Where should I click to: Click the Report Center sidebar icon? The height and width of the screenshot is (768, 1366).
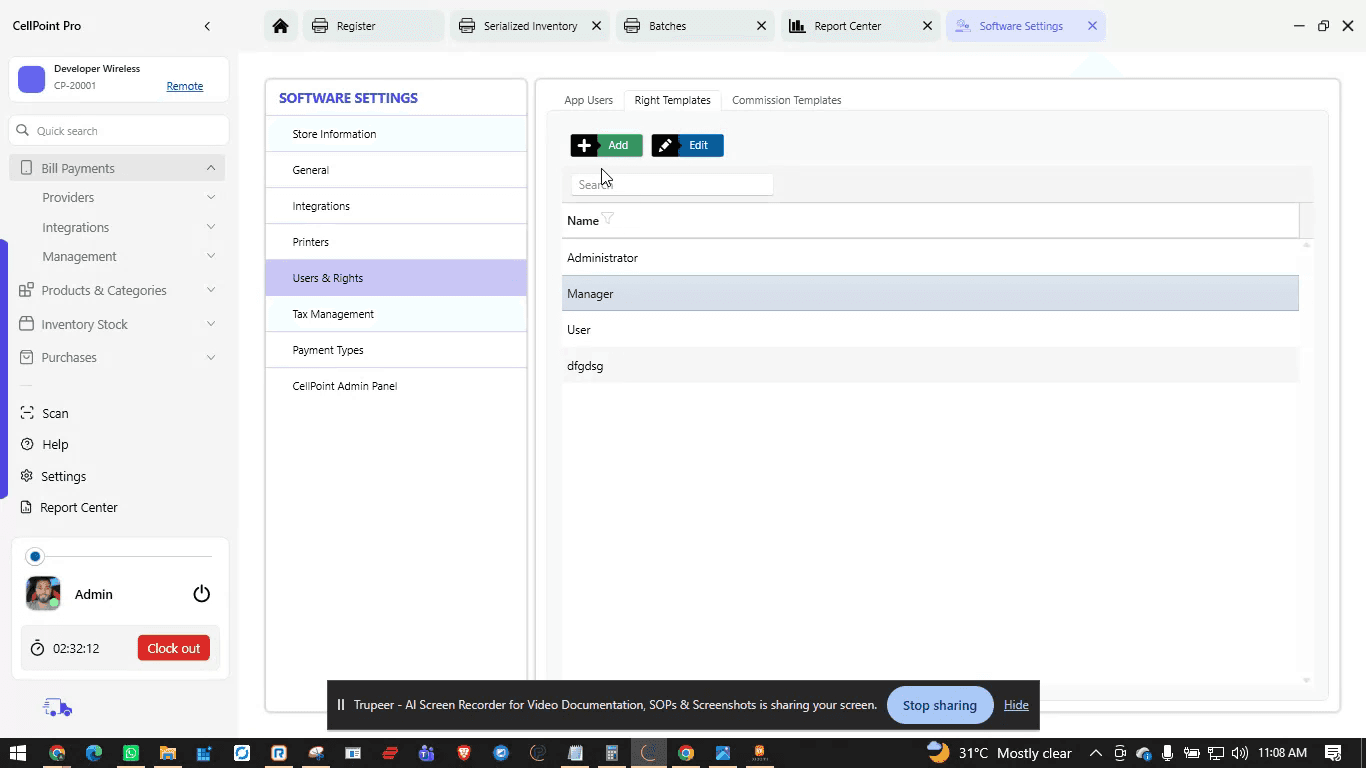click(27, 507)
